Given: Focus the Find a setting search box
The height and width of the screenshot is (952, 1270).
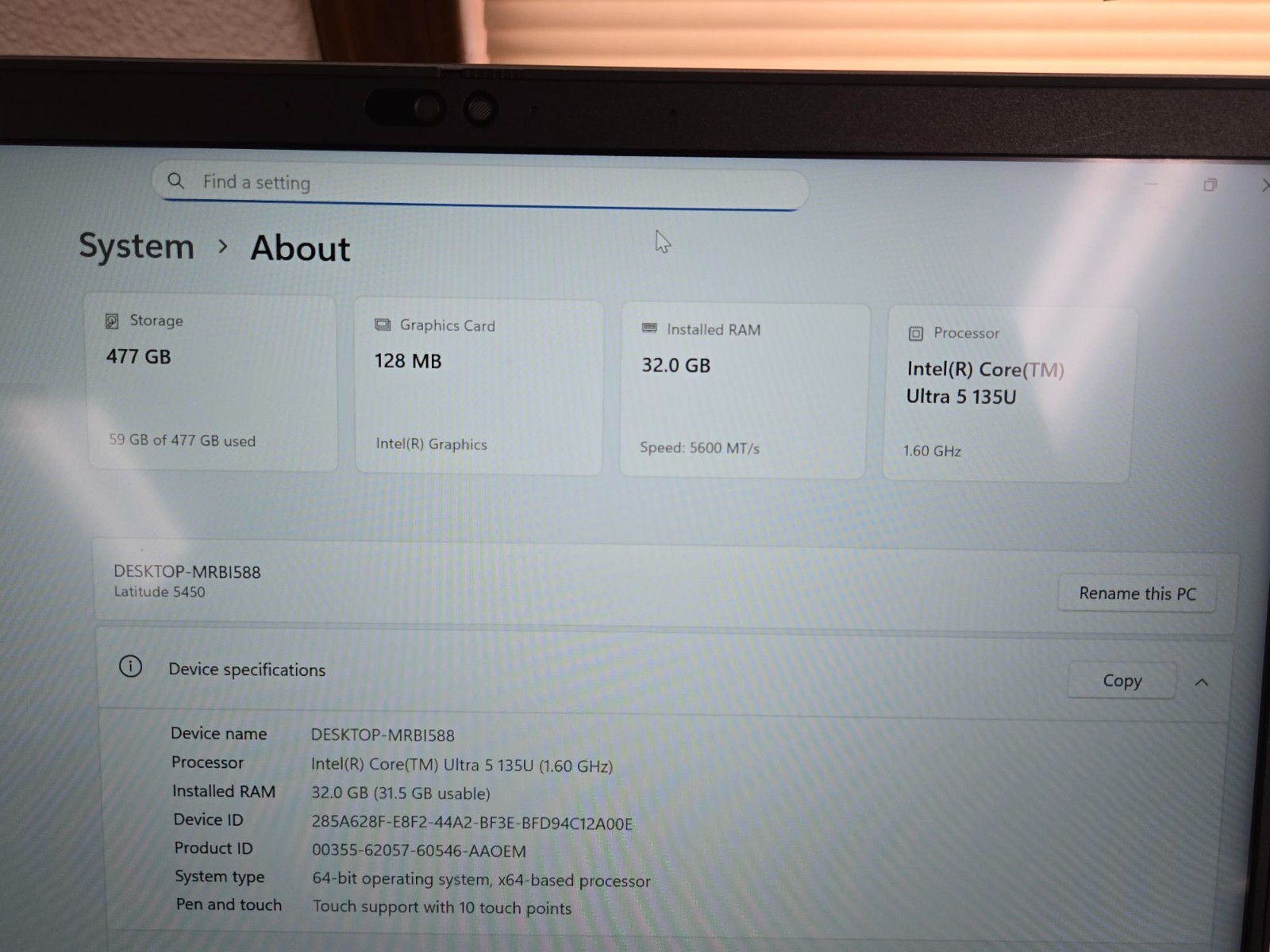Looking at the screenshot, I should coord(480,186).
